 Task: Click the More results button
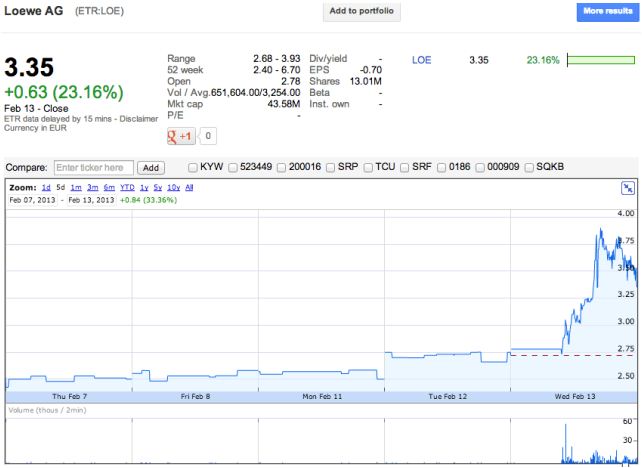606,11
